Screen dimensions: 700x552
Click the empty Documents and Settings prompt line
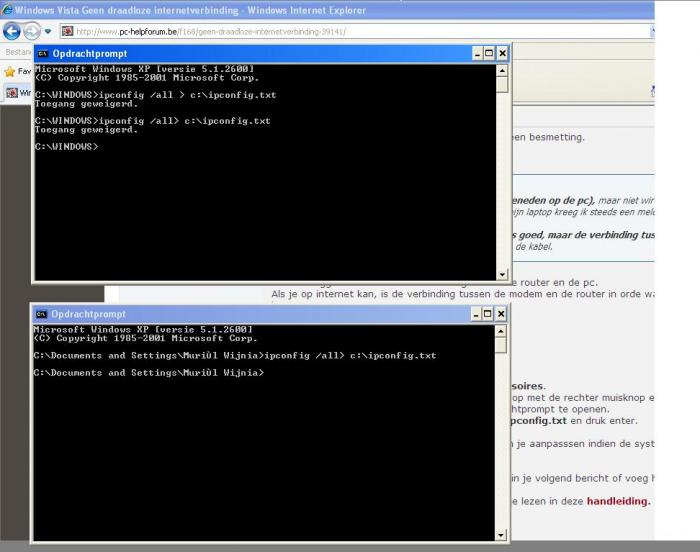[x=149, y=373]
